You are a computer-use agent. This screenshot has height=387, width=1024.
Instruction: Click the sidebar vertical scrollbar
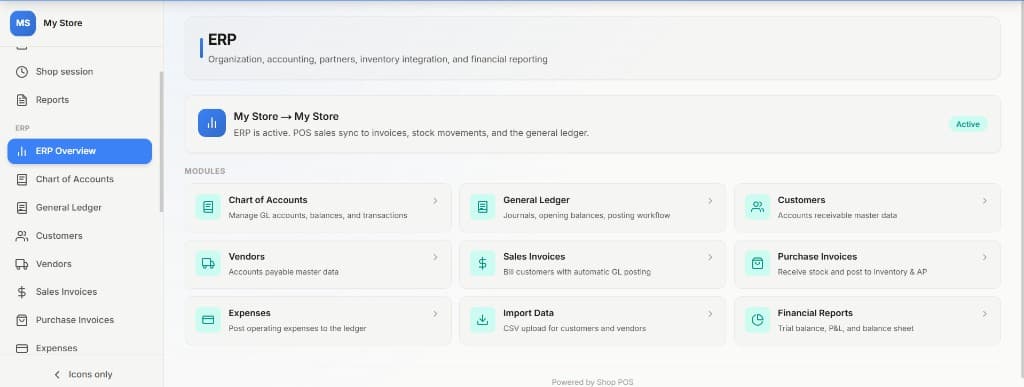tap(161, 142)
